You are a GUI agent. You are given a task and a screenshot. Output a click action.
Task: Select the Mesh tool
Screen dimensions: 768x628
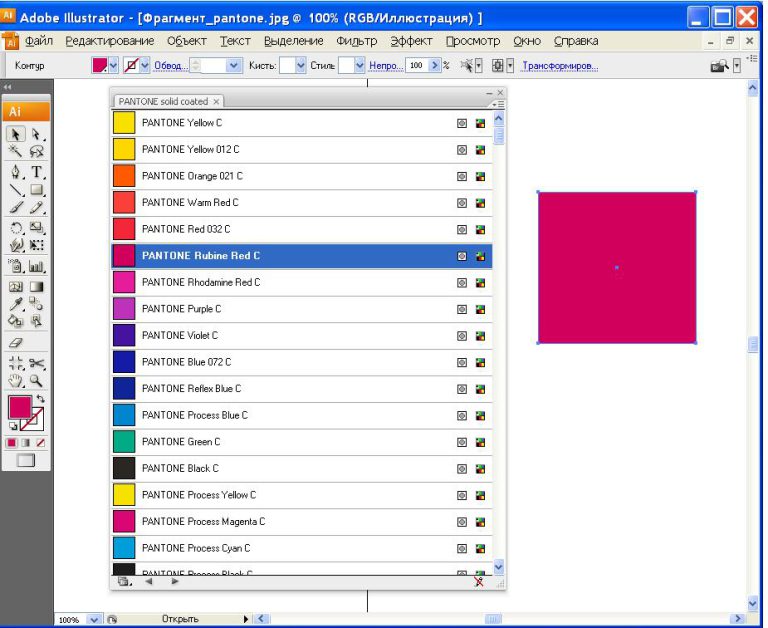pos(16,287)
